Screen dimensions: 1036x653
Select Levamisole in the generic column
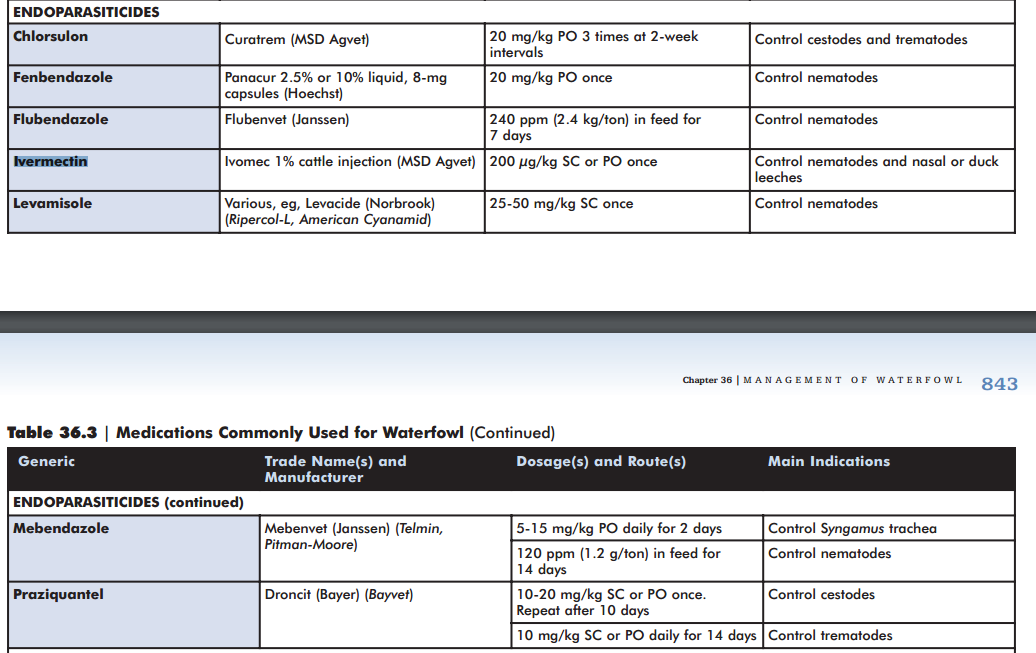pos(52,203)
